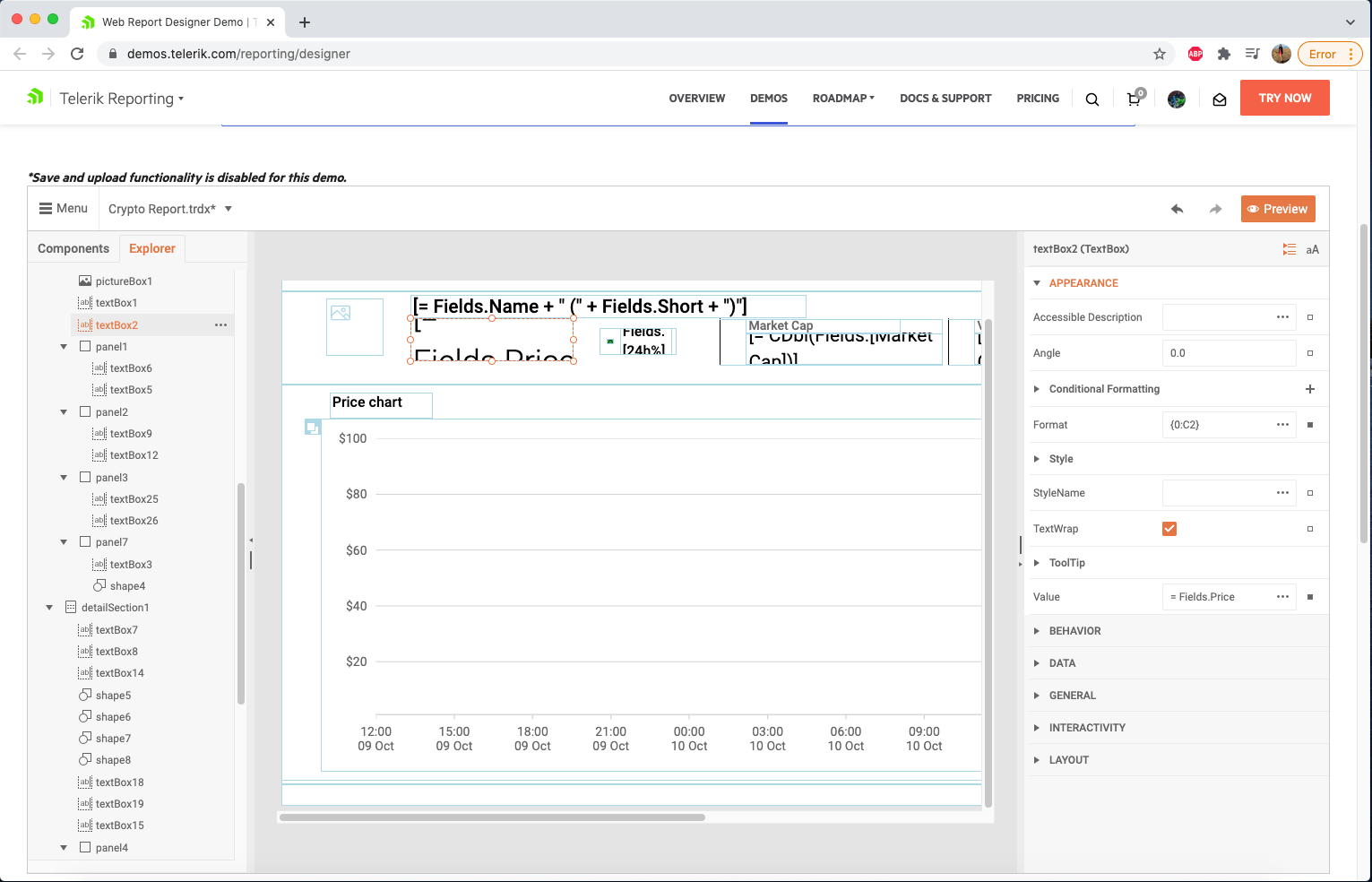The image size is (1372, 882).
Task: Toggle the square indicator next to Angle
Action: click(x=1310, y=352)
